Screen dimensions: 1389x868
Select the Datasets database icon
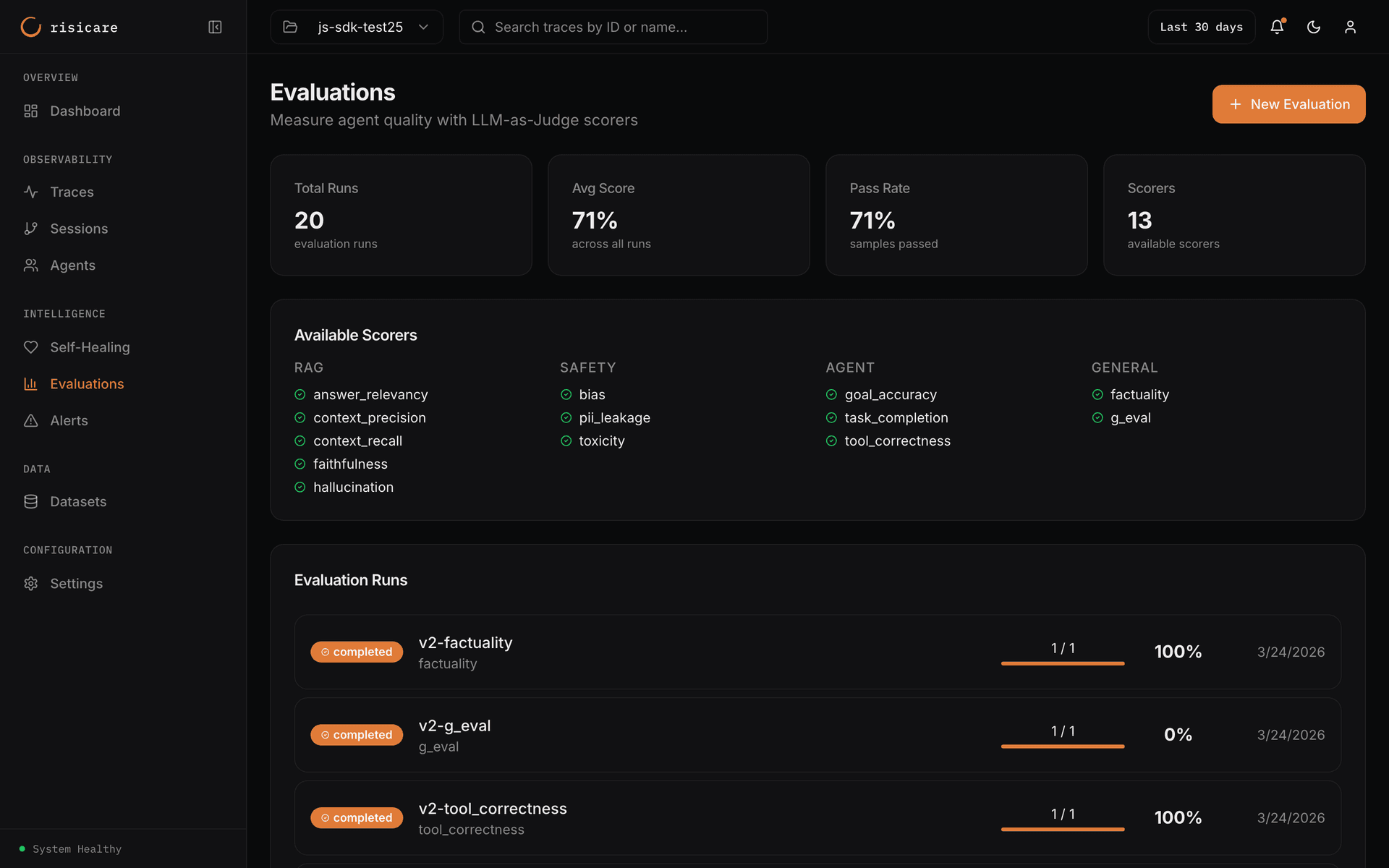point(31,501)
